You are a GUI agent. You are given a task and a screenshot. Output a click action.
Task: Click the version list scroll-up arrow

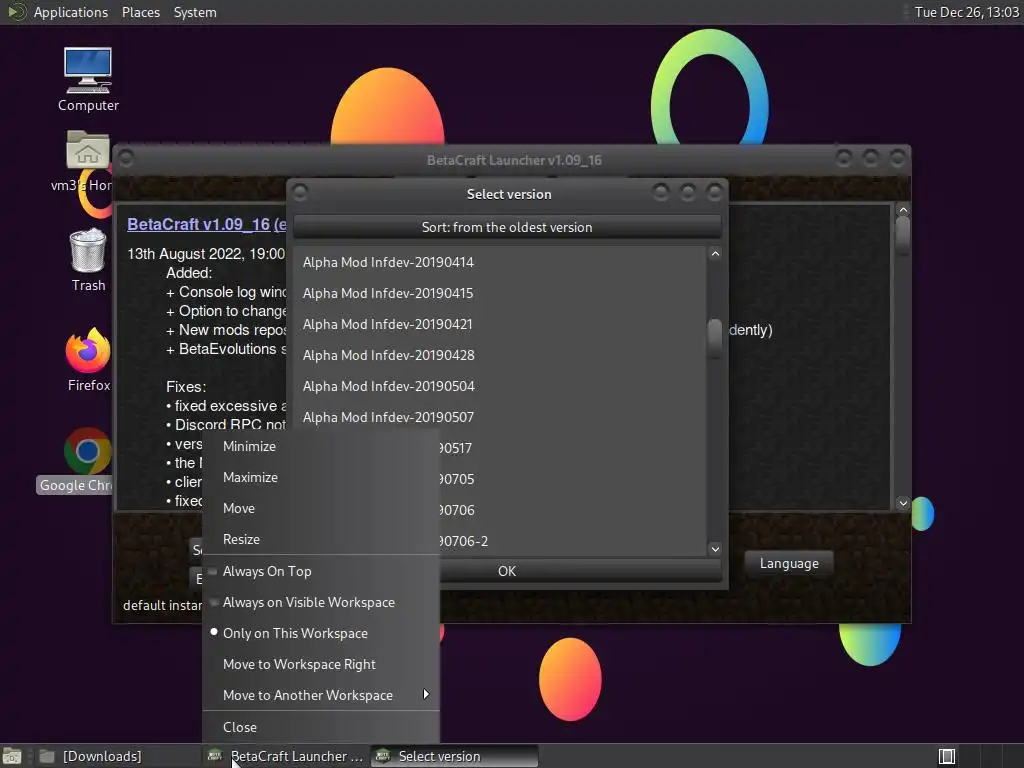click(715, 254)
